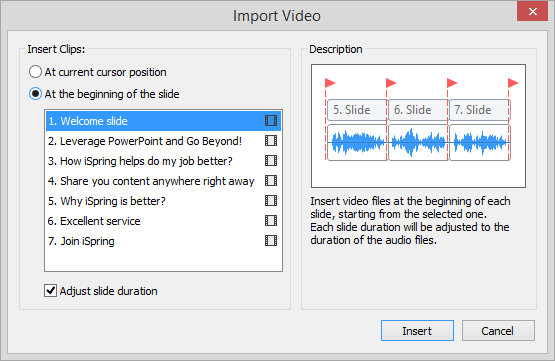The width and height of the screenshot is (555, 361).
Task: Click the waveform under 7. Slide
Action: point(480,142)
